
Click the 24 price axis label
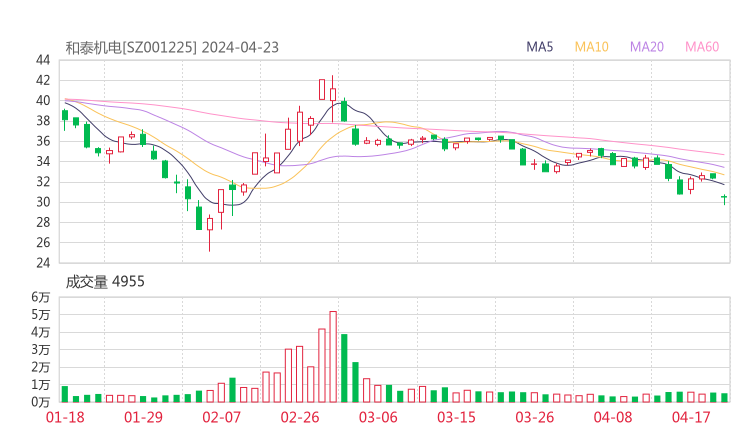(43, 263)
